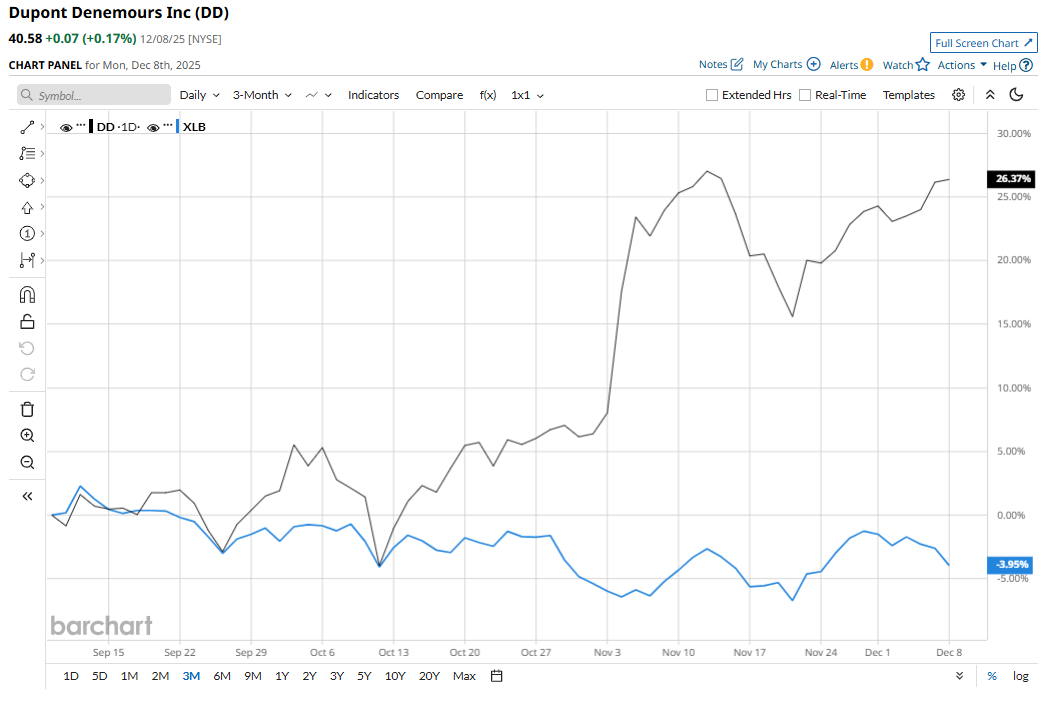Click the My Charts plus icon
This screenshot has width=1050, height=704.
(x=814, y=64)
